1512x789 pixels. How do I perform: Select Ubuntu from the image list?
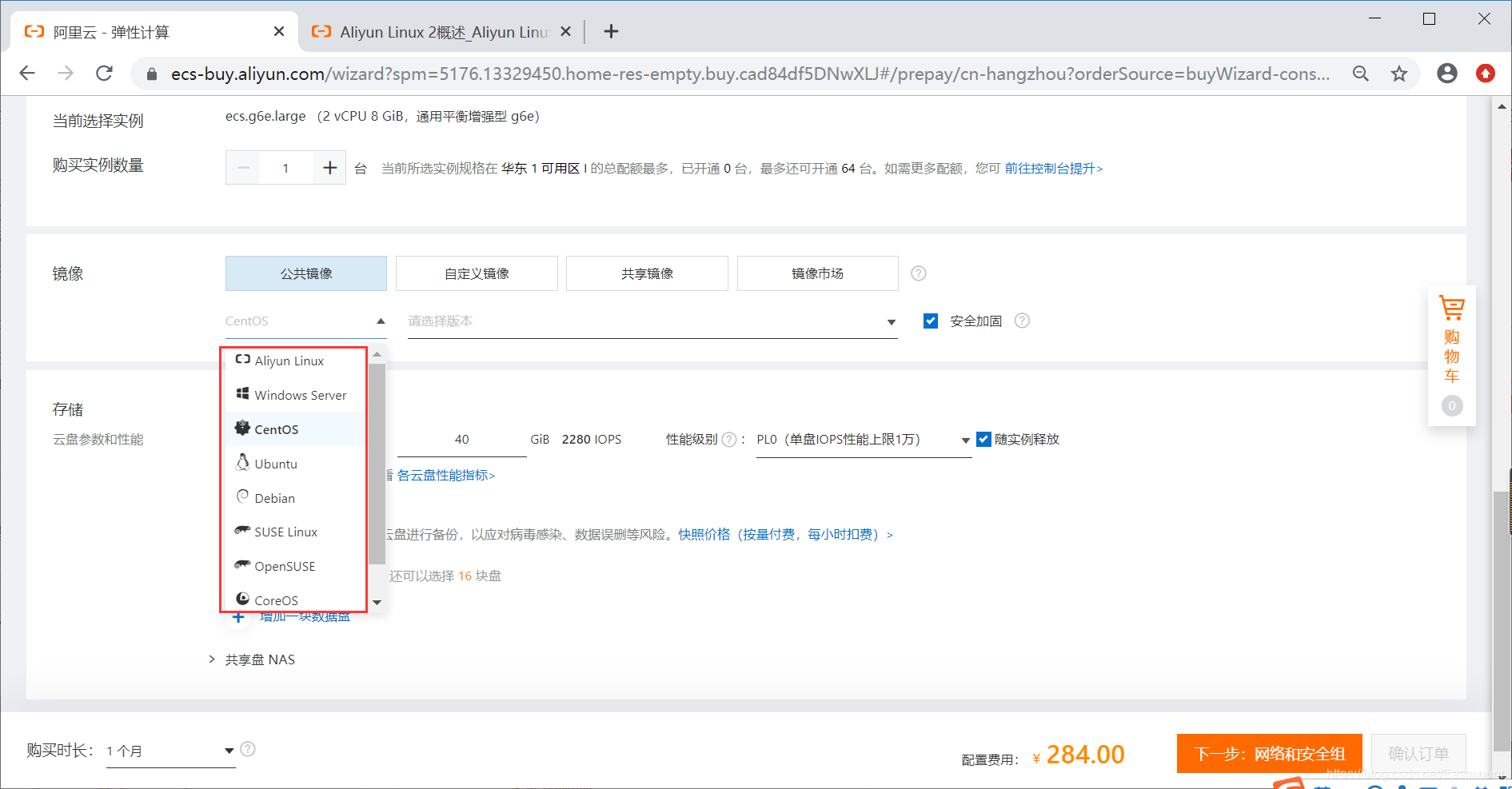[275, 464]
